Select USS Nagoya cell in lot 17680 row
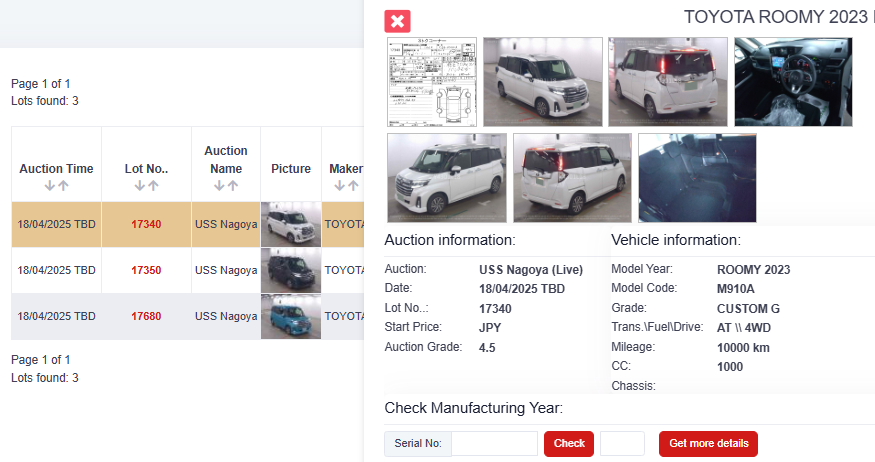This screenshot has width=875, height=462. [x=226, y=316]
